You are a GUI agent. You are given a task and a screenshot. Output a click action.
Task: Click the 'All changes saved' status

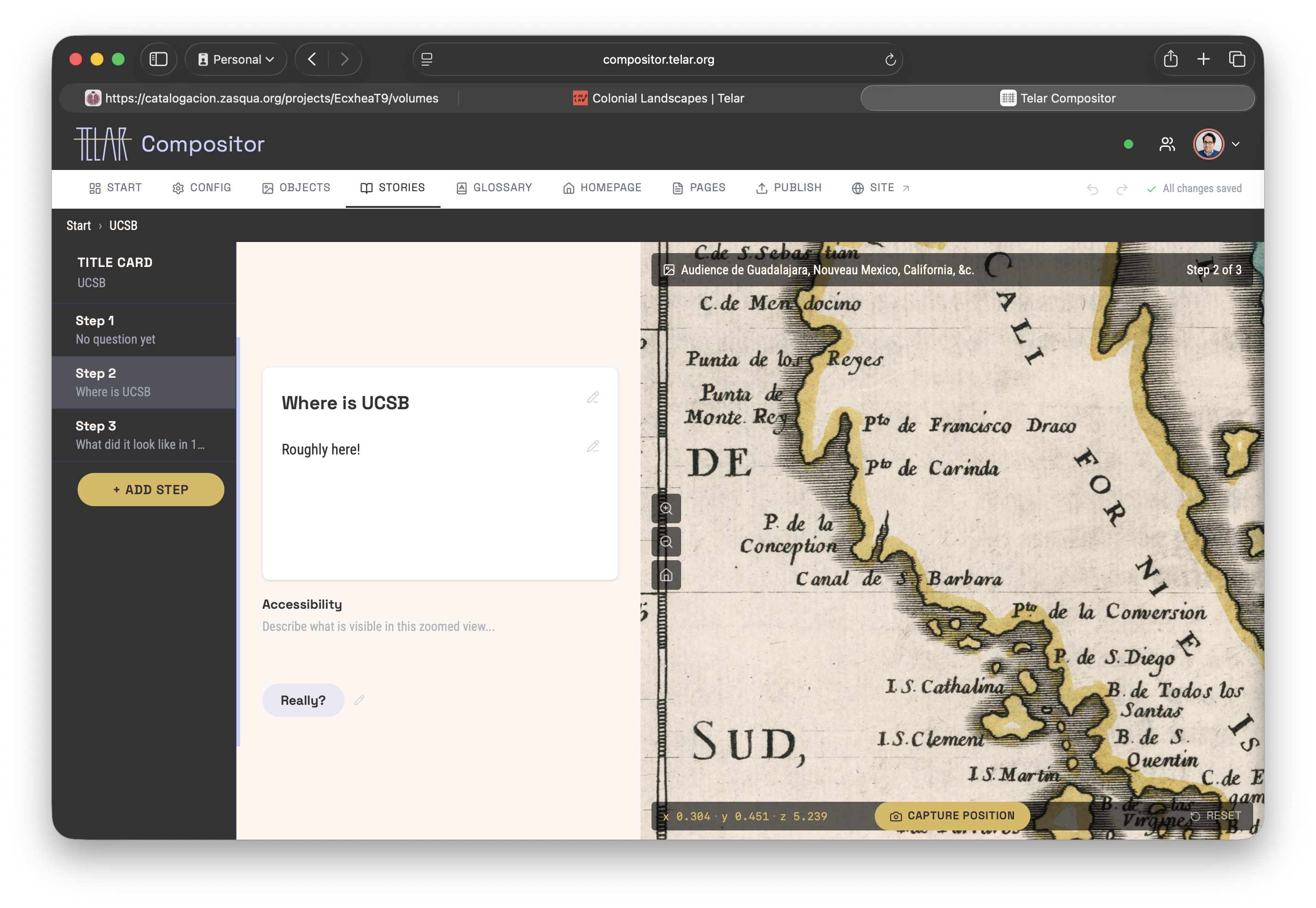1194,188
